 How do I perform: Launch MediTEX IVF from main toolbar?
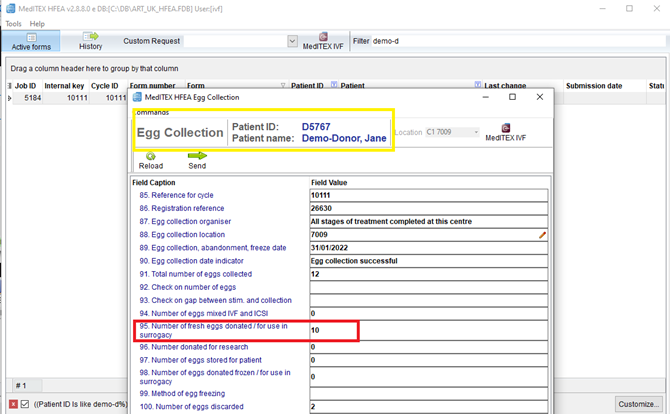(x=323, y=41)
